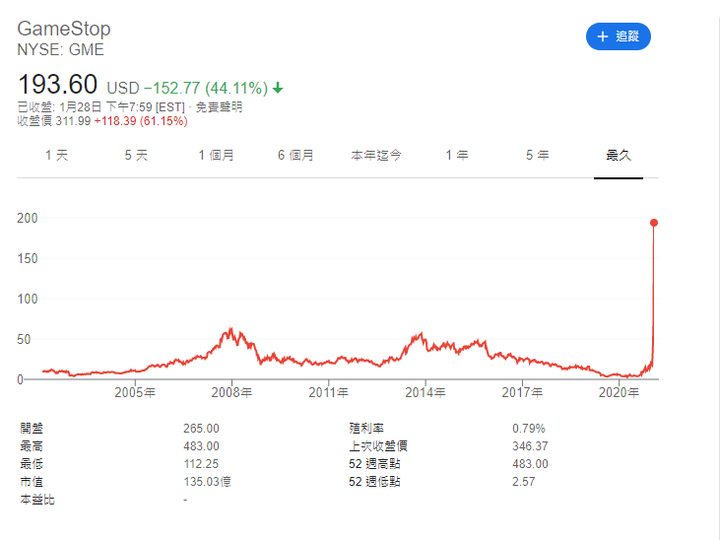Click the 最低 value 112.25
The image size is (720, 540).
click(201, 464)
